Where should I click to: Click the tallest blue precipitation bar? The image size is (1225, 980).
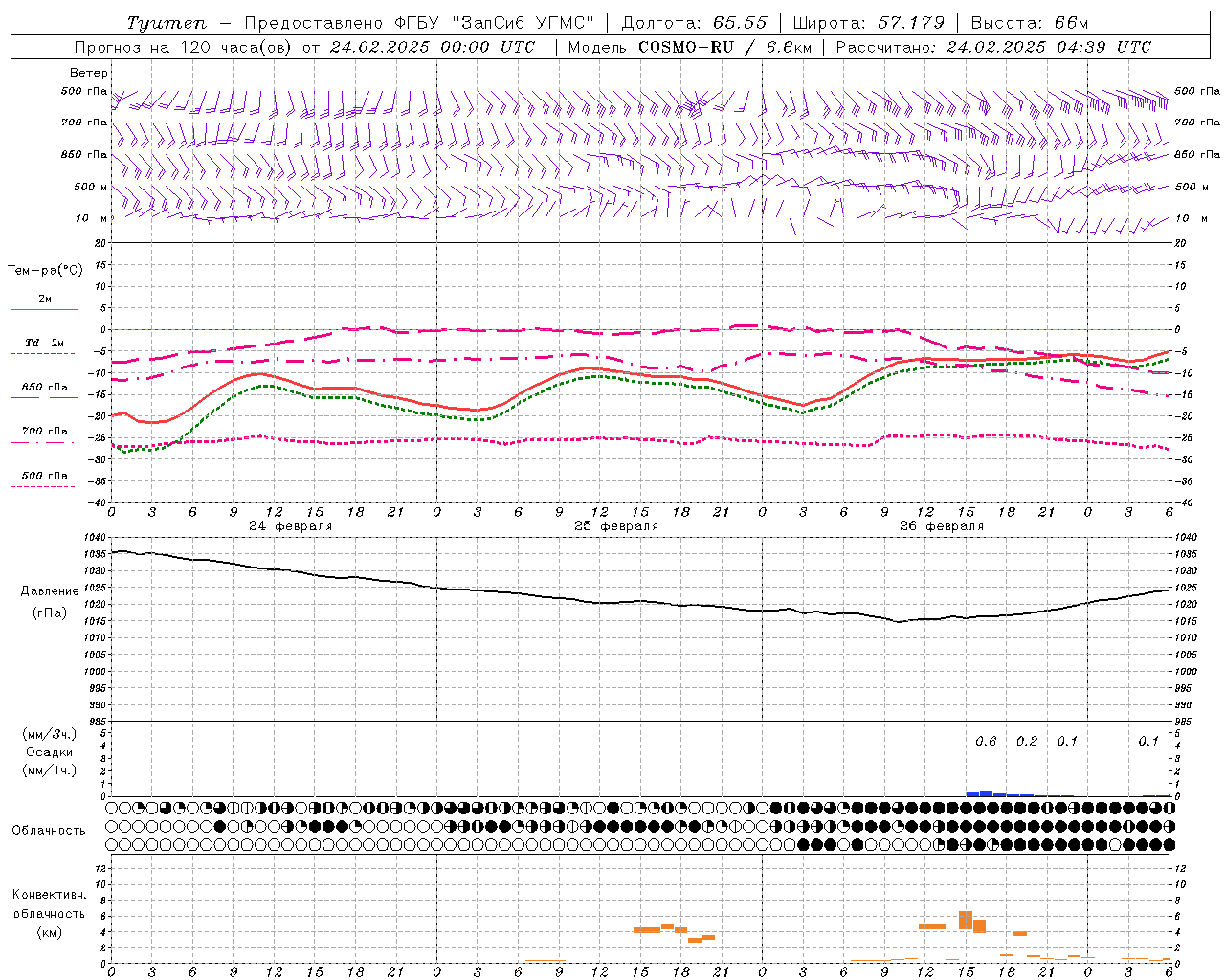click(x=986, y=793)
